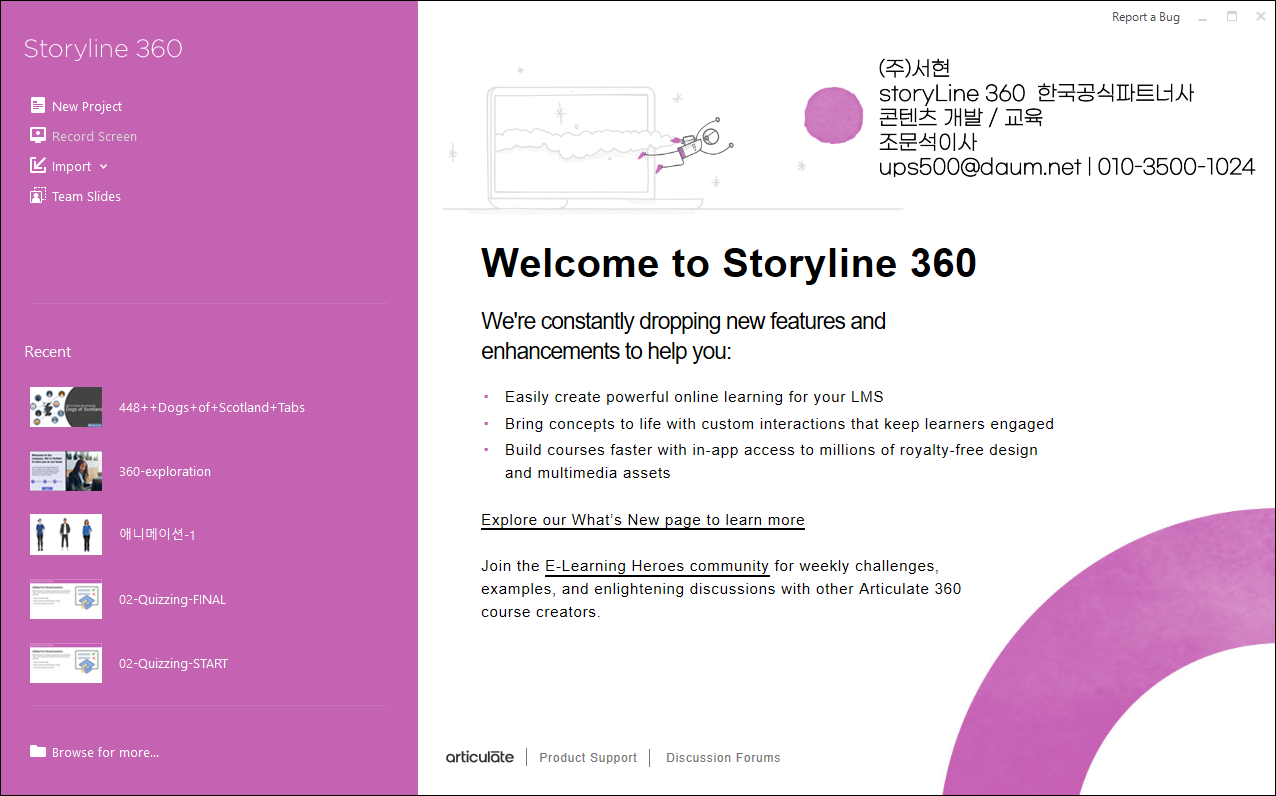Open Product Support link

point(588,758)
